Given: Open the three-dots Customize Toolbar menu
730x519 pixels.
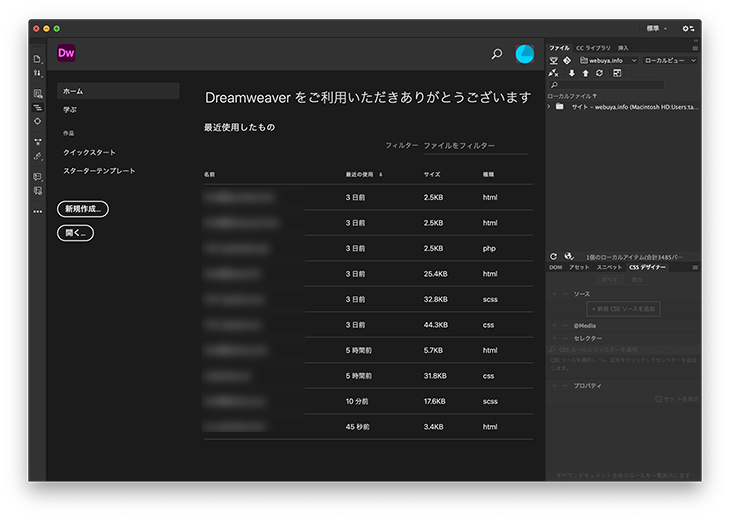Looking at the screenshot, I should point(38,211).
